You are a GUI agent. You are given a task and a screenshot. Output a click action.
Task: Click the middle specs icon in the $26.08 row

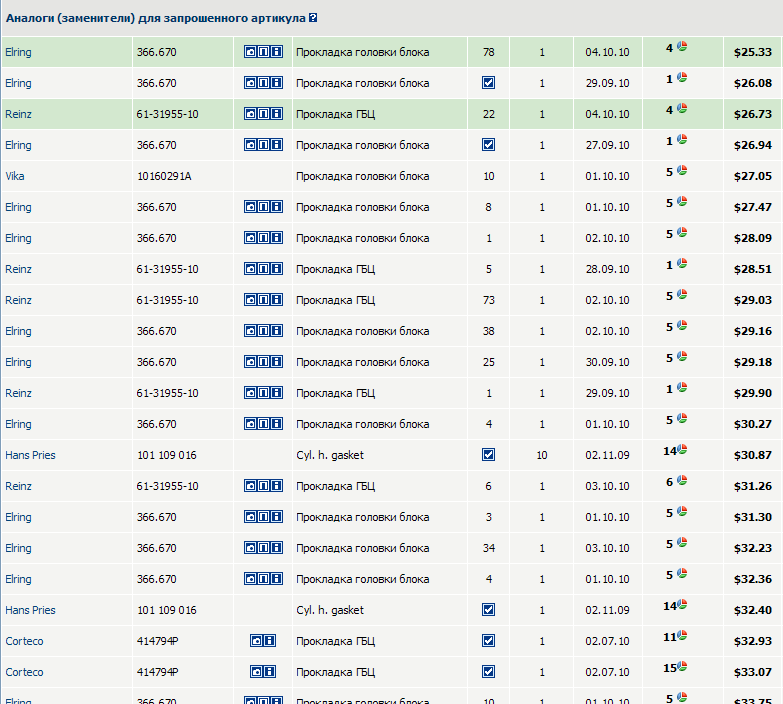pyautogui.click(x=263, y=83)
